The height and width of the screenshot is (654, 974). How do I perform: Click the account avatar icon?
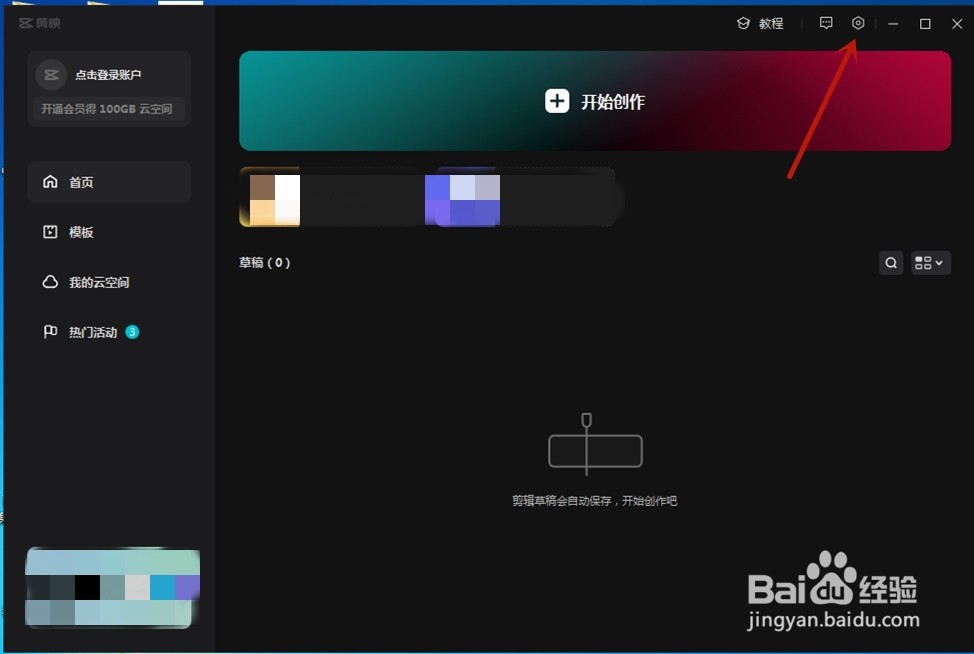pyautogui.click(x=51, y=75)
